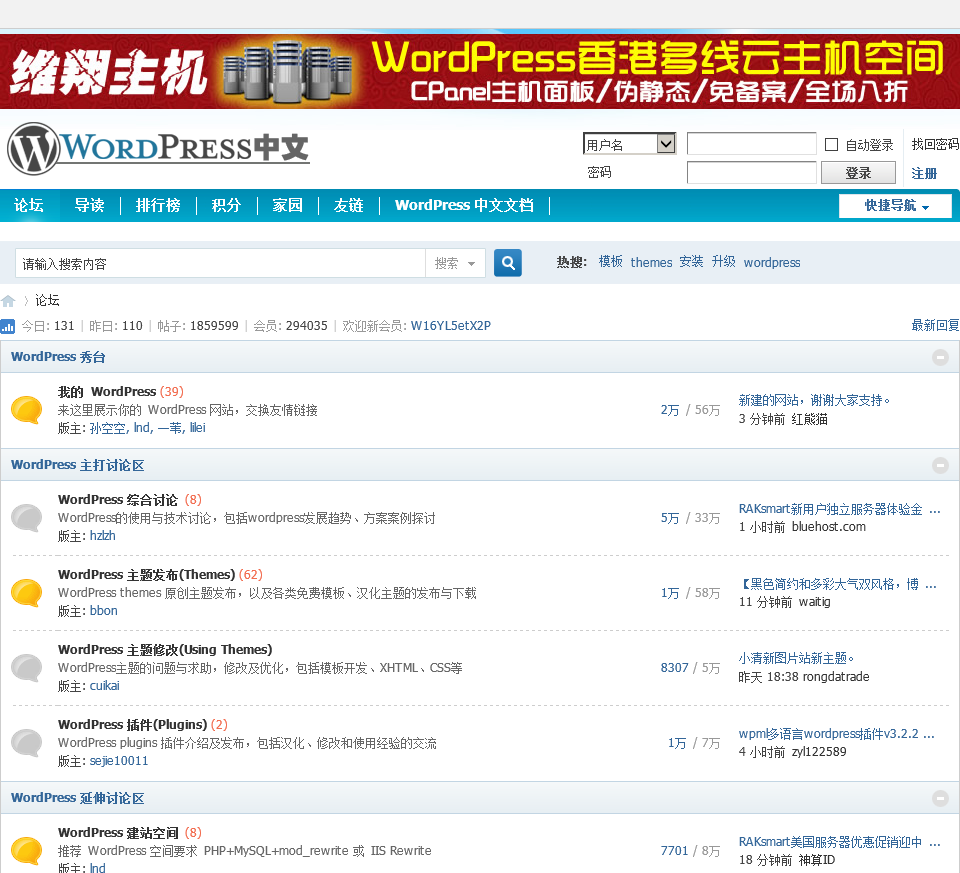Open WordPress 建站空间 forum
The width and height of the screenshot is (960, 873).
[x=118, y=833]
